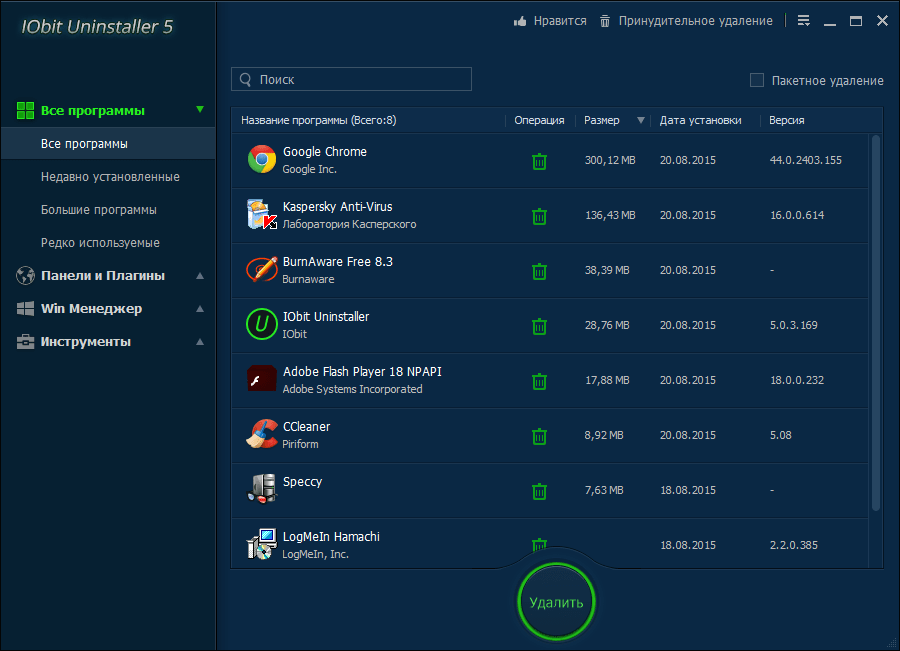This screenshot has height=651, width=900.
Task: Select the Google Chrome program icon
Action: (x=262, y=159)
